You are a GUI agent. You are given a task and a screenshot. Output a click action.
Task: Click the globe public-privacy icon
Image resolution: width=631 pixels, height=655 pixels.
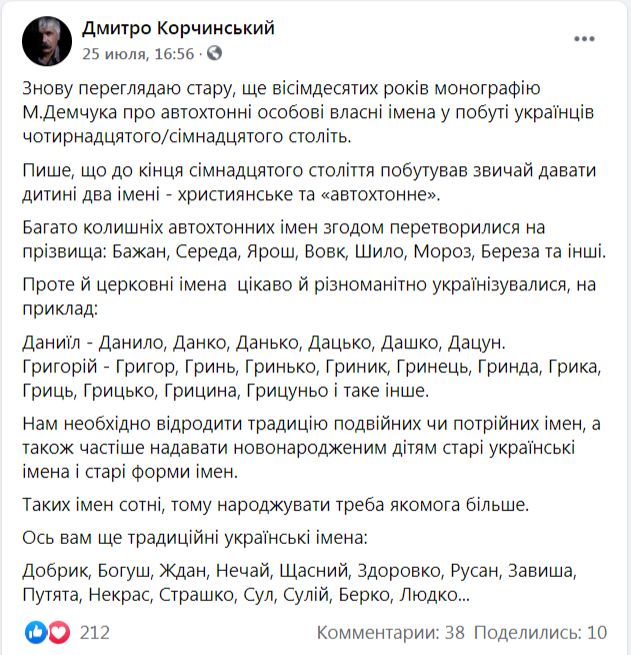(215, 53)
